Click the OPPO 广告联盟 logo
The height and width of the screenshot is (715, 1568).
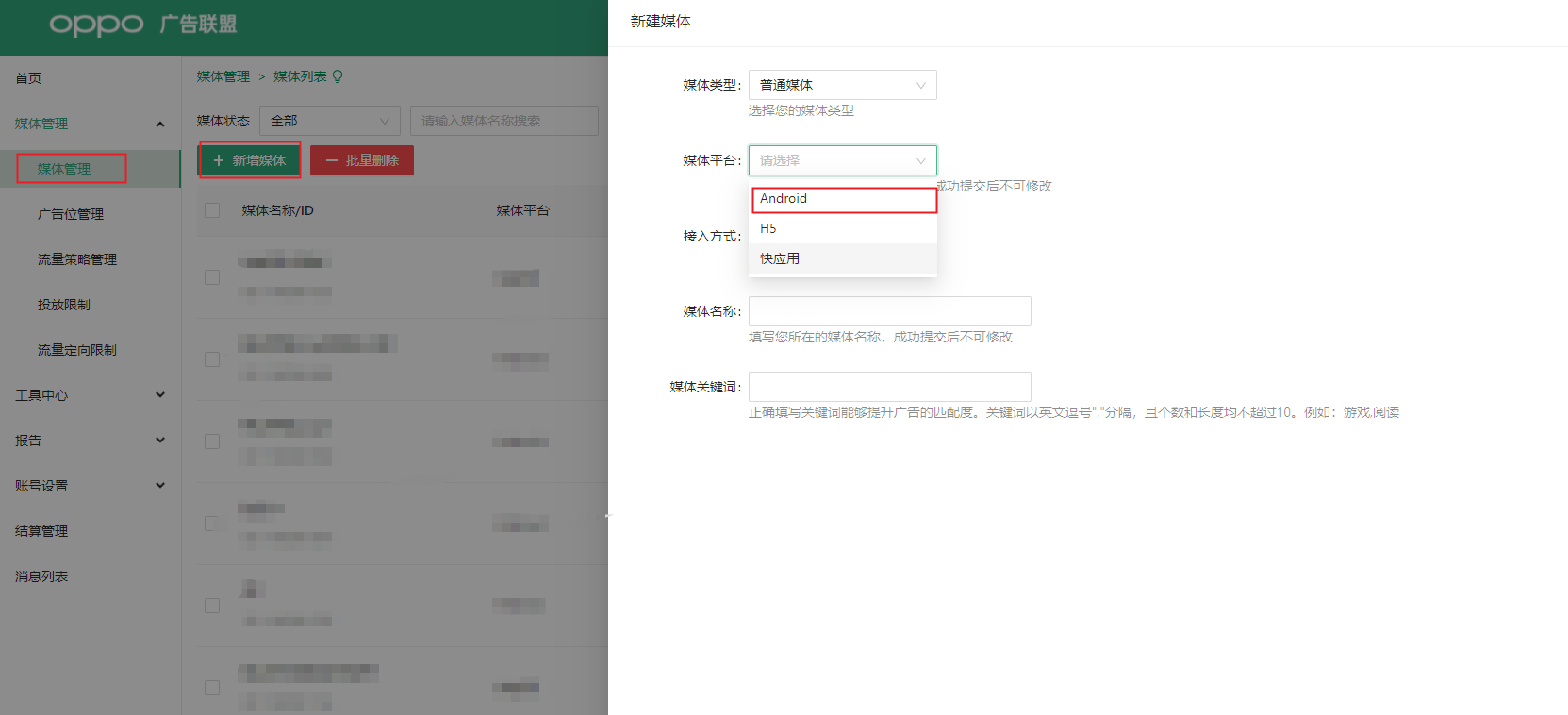click(x=143, y=25)
